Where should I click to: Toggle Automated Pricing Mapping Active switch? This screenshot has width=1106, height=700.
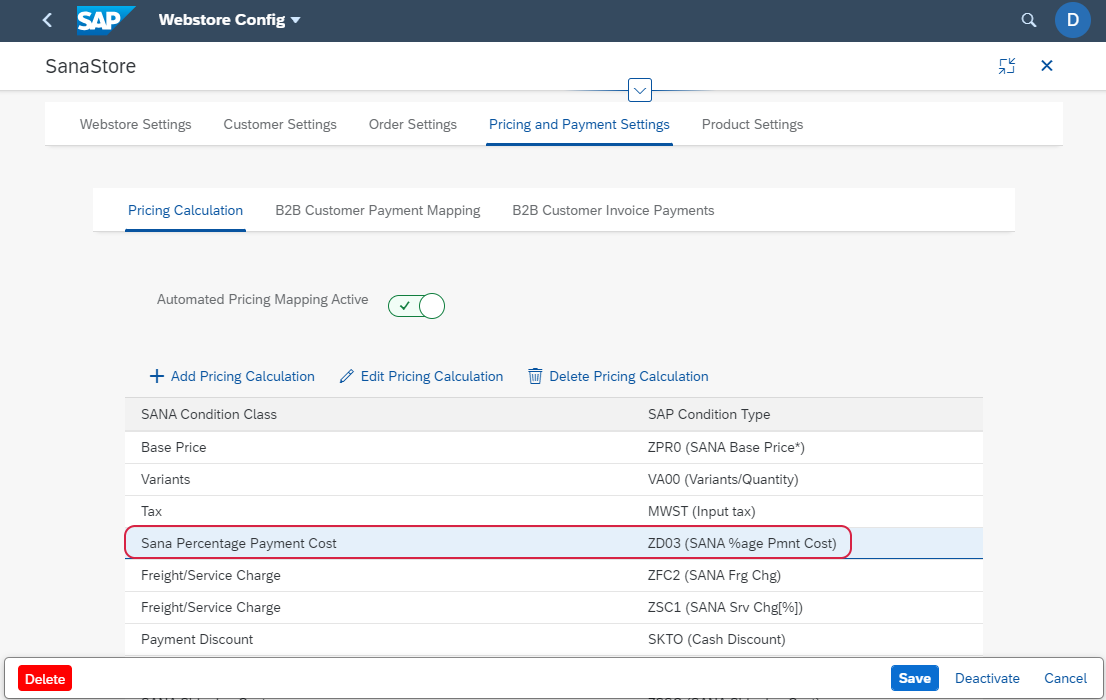416,306
